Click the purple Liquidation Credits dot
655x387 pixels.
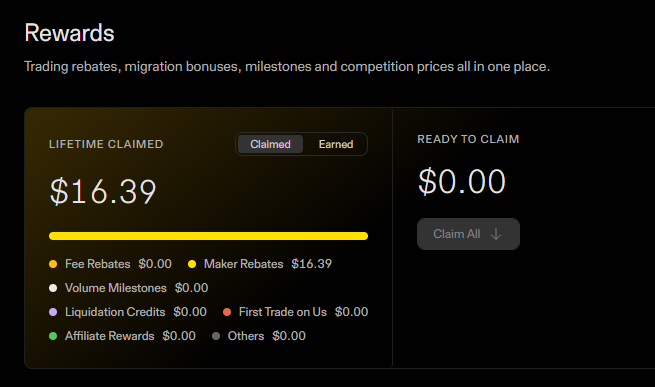click(x=53, y=312)
